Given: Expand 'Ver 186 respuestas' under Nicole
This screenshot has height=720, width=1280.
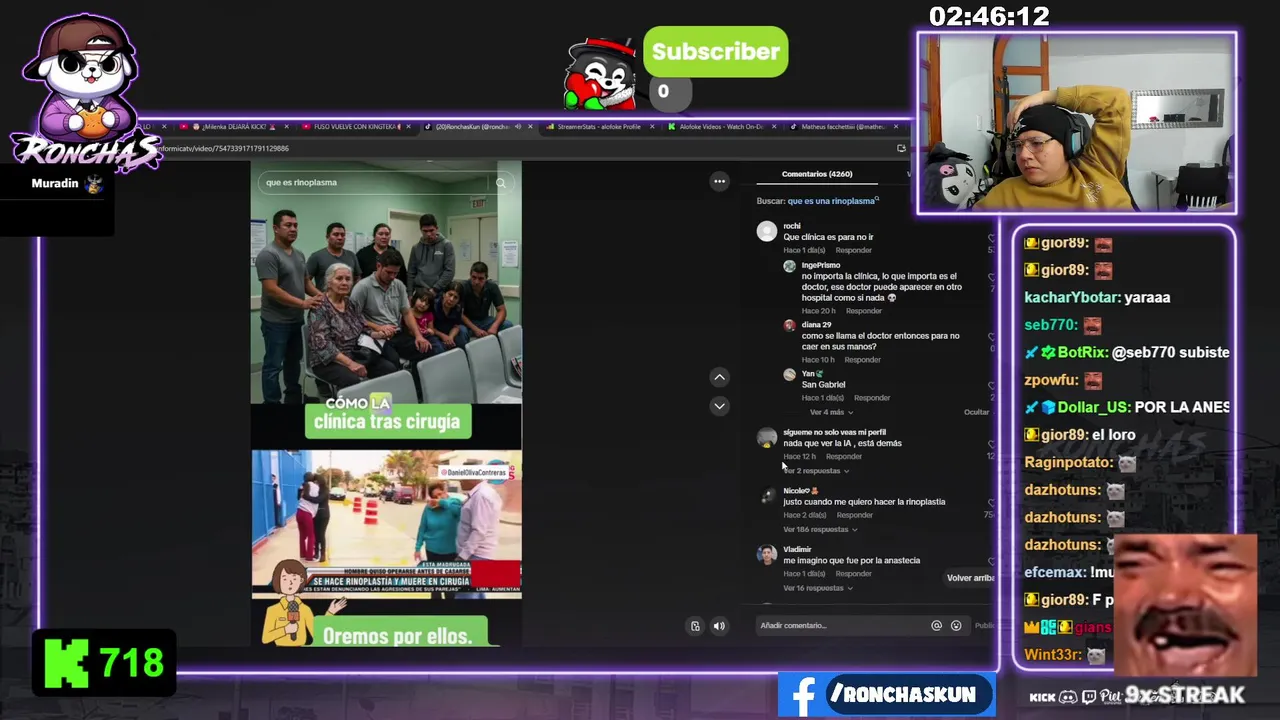Looking at the screenshot, I should pos(820,530).
